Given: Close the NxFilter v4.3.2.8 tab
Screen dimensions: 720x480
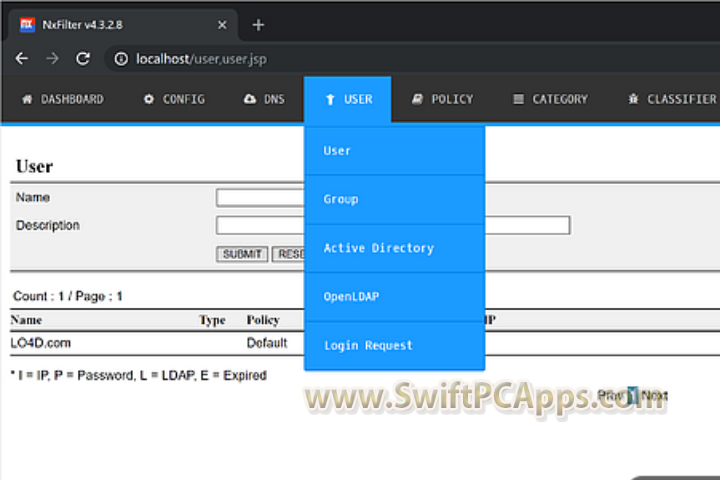Looking at the screenshot, I should [222, 25].
